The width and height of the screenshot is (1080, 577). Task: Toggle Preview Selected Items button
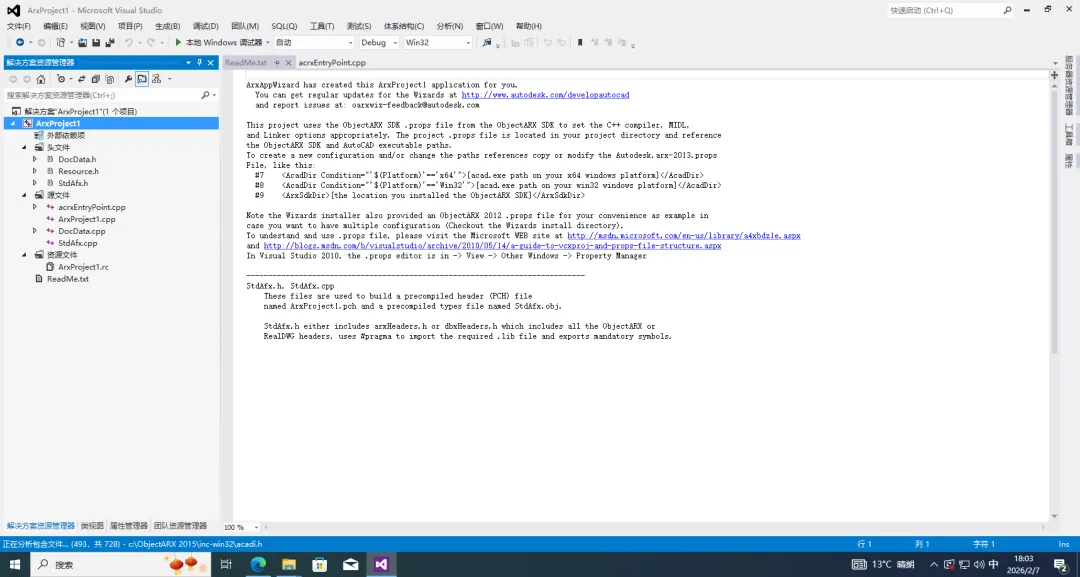(142, 79)
